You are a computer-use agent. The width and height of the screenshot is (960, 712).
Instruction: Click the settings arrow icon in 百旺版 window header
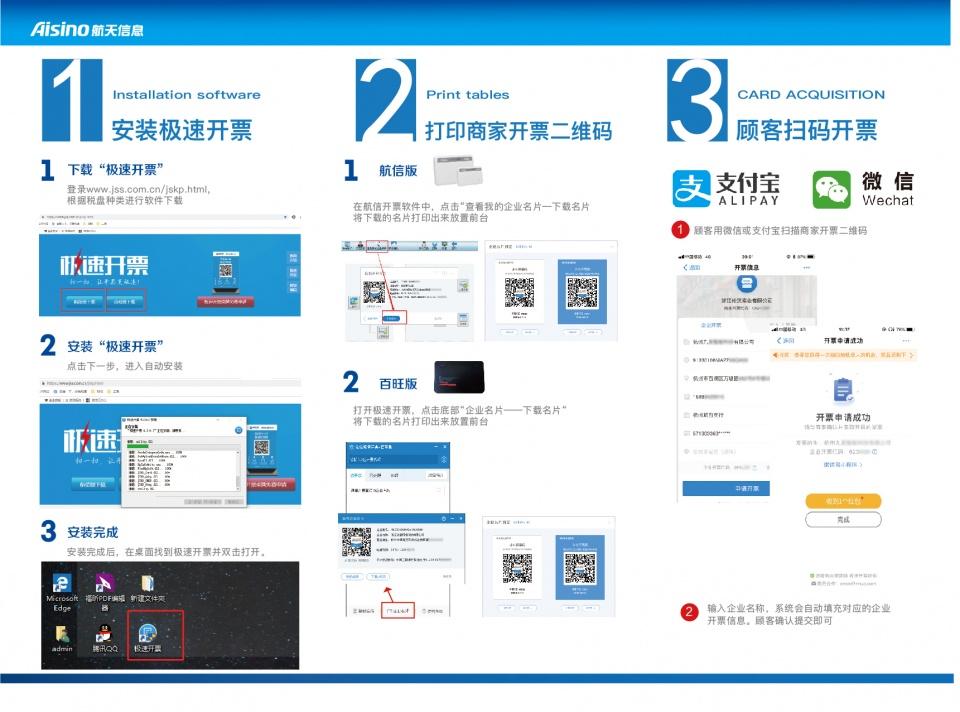pos(443,459)
